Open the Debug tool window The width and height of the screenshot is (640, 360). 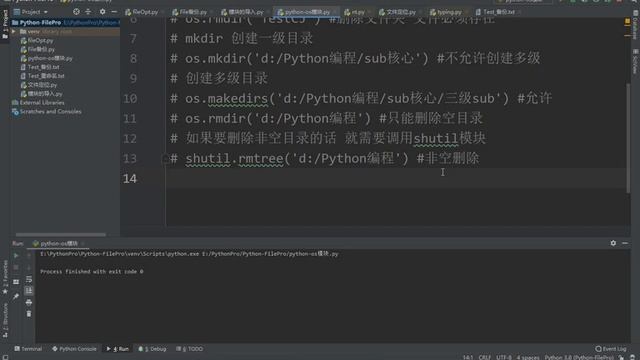pos(152,349)
